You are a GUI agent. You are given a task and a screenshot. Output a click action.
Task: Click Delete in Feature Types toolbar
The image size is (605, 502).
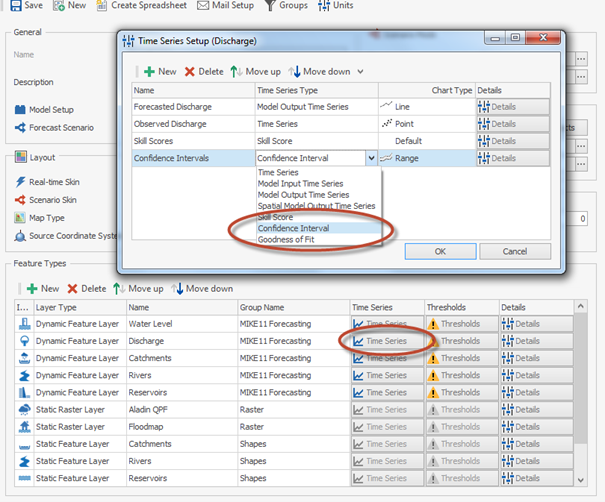[87, 289]
